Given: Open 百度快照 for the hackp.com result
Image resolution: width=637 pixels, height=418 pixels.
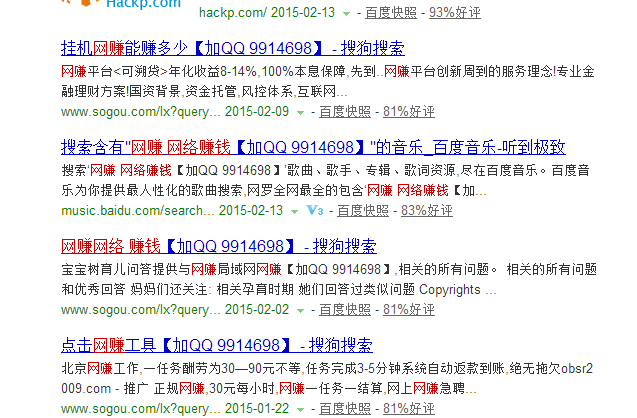Looking at the screenshot, I should coord(391,13).
